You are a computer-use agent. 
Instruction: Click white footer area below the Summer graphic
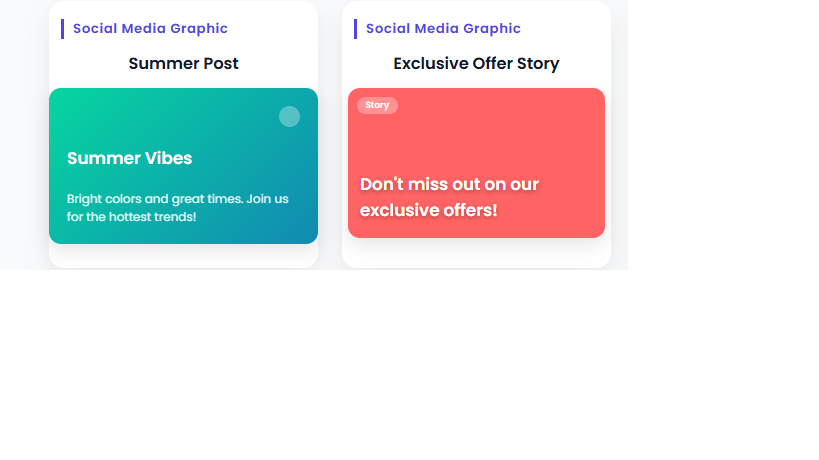point(183,255)
